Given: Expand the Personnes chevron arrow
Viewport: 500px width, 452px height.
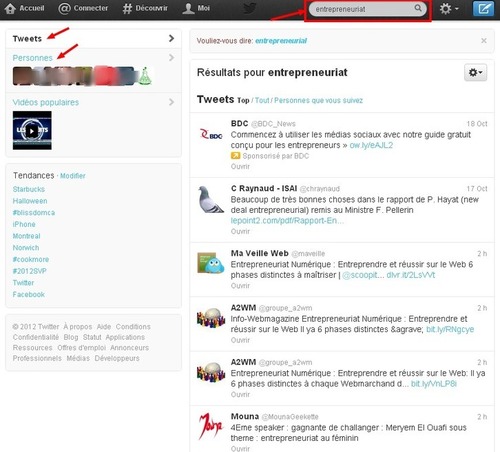Looking at the screenshot, I should pyautogui.click(x=171, y=58).
